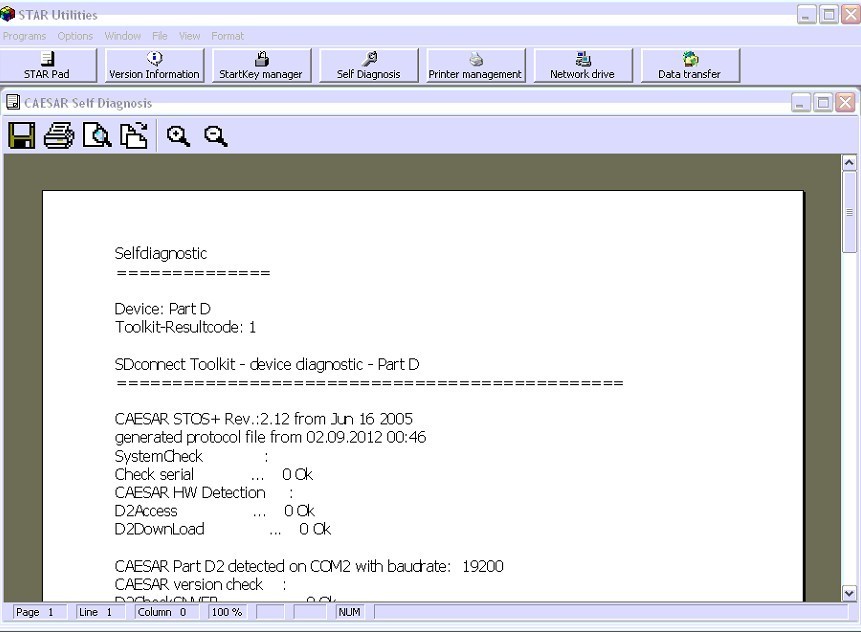Viewport: 861px width, 632px height.
Task: Maximize the STAR Utilities window
Action: pos(829,15)
